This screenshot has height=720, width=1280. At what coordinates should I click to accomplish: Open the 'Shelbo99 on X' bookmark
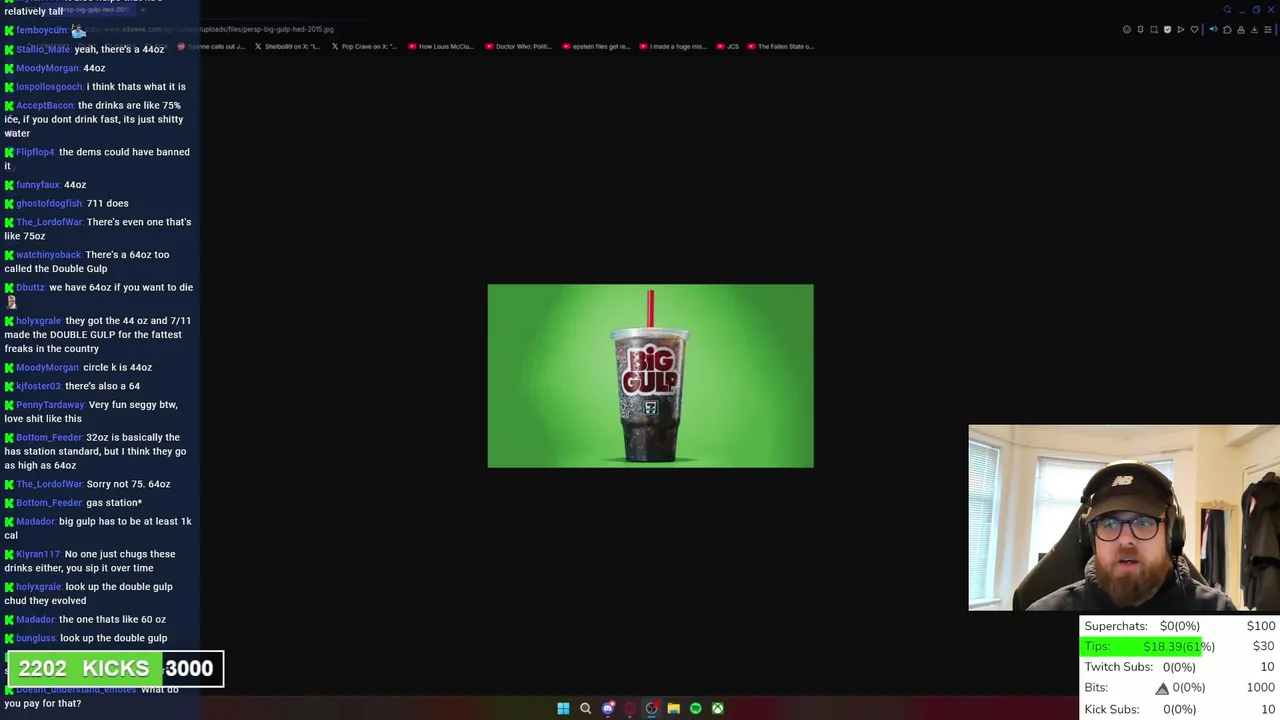coord(288,46)
